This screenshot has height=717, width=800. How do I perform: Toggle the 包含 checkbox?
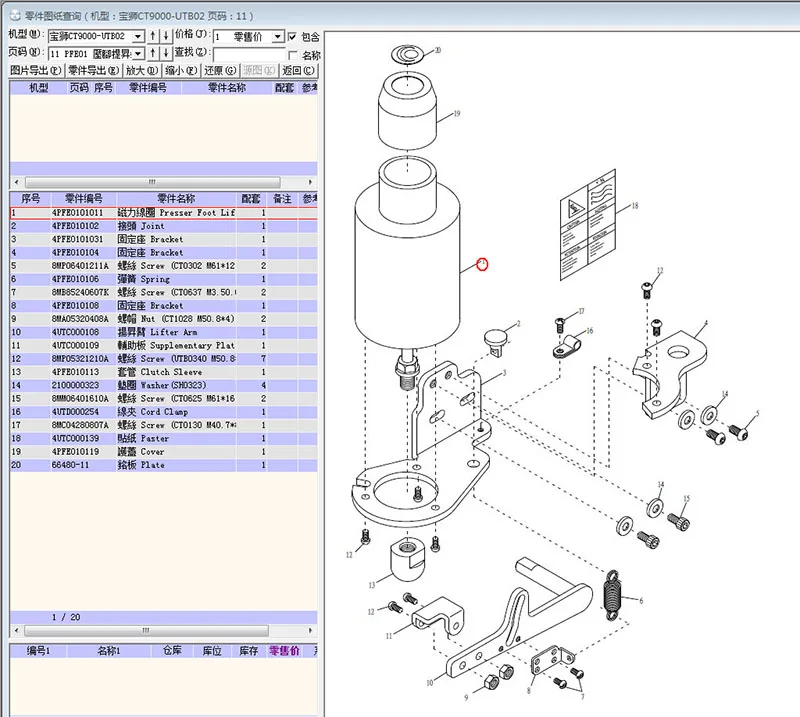292,37
